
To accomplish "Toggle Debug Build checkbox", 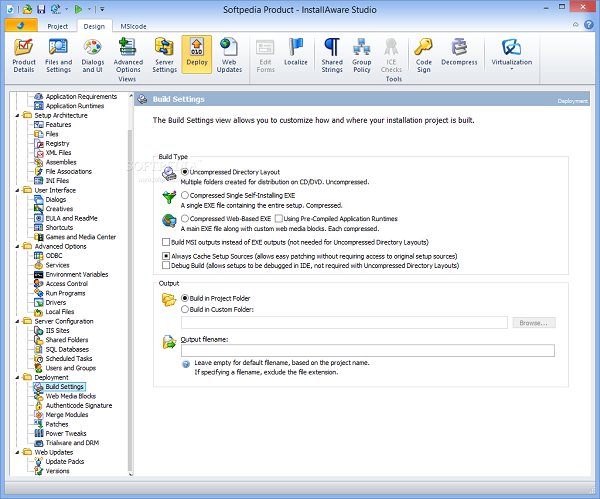I will coord(166,266).
